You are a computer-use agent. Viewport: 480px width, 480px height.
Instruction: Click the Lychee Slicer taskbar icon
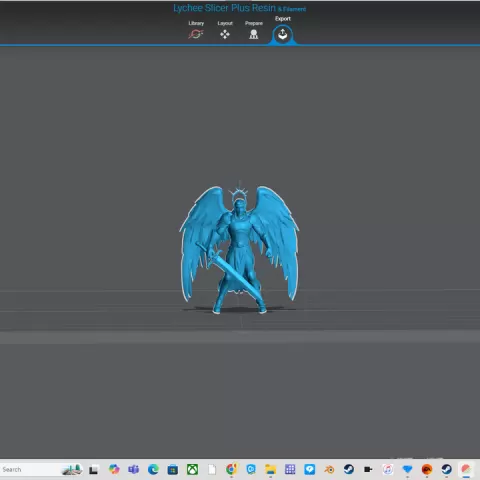466,469
